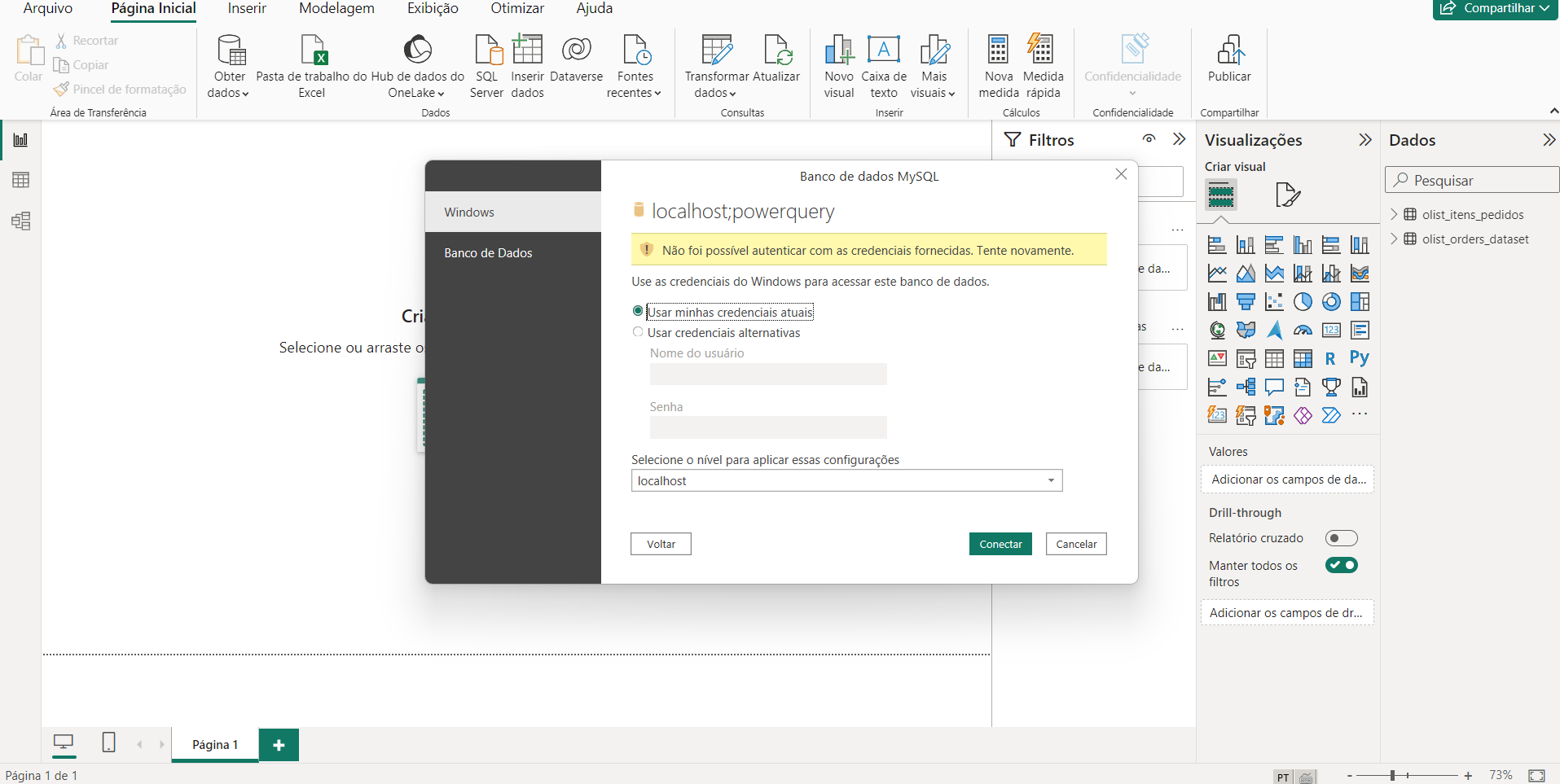1560x784 pixels.
Task: Expand olist_itens_pedidos table
Action: click(x=1394, y=214)
